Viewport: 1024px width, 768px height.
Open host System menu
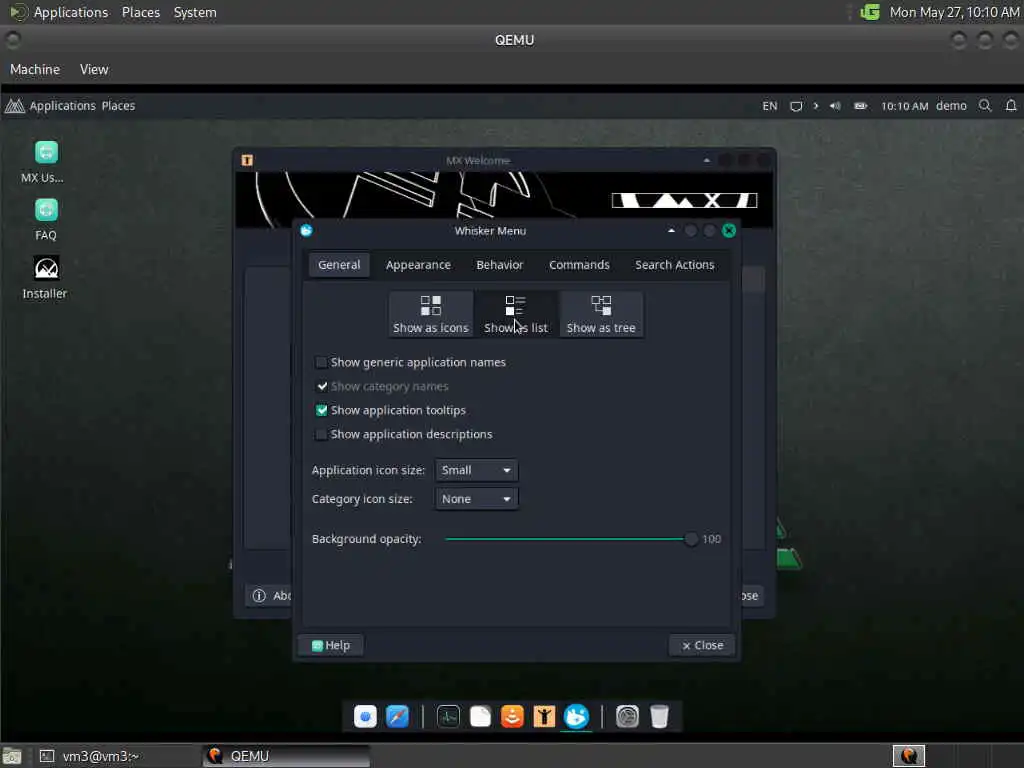point(195,12)
